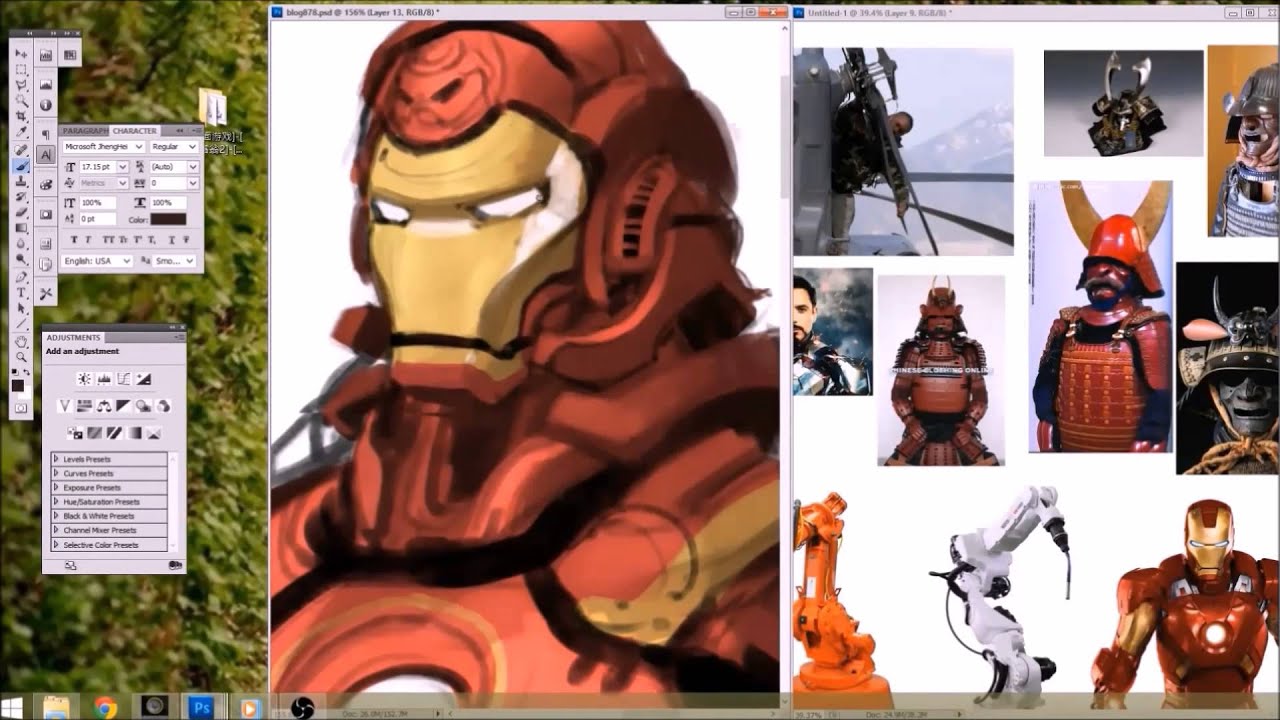This screenshot has width=1280, height=720.
Task: Select the Eraser tool
Action: click(21, 212)
